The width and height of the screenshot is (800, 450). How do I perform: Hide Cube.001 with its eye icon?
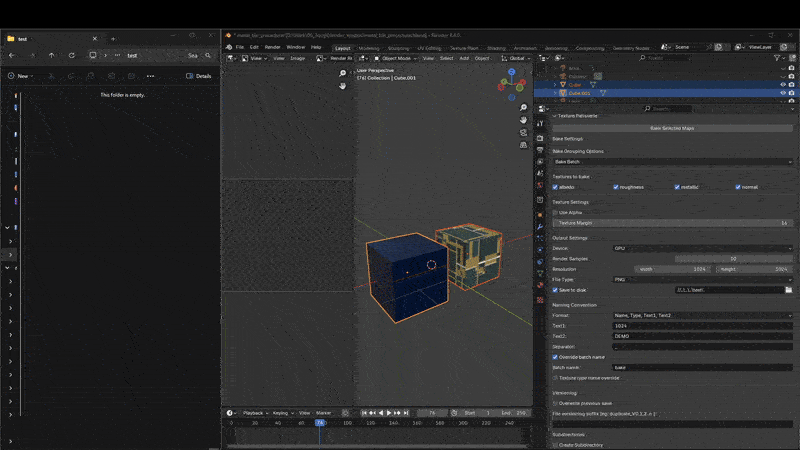783,93
